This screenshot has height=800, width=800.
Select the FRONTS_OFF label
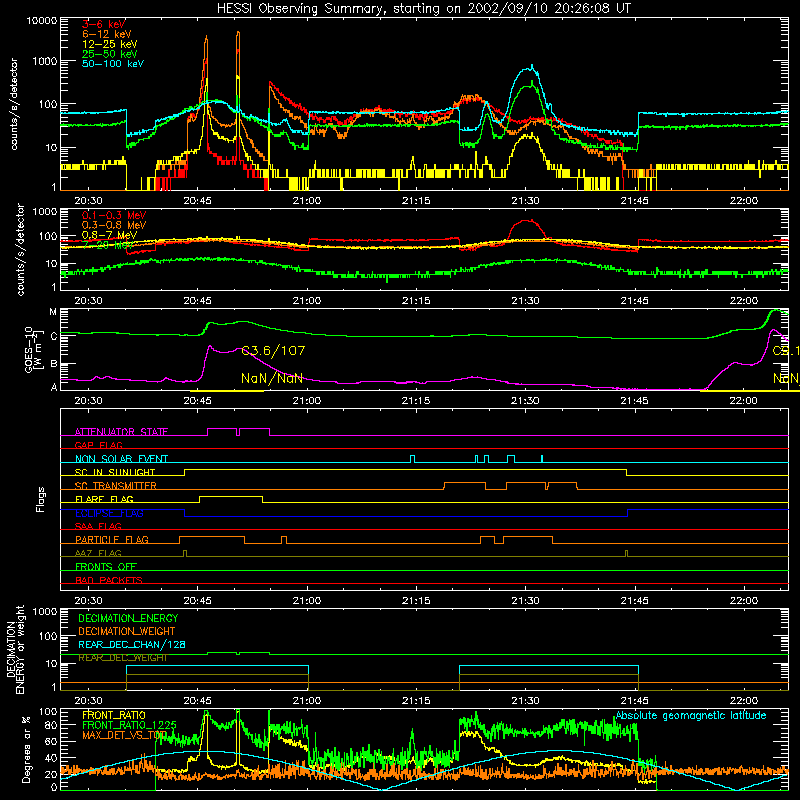[x=106, y=567]
